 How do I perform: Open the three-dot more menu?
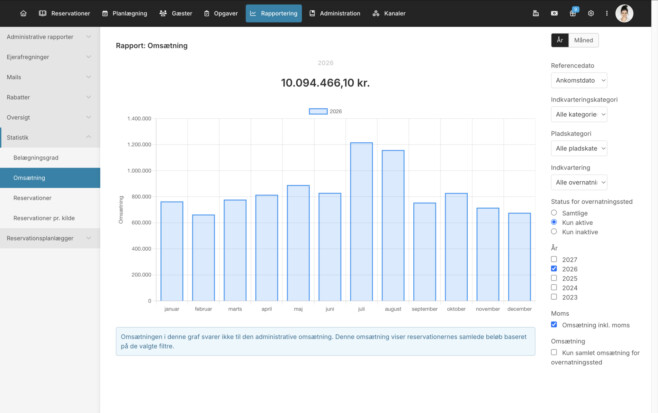pos(606,13)
